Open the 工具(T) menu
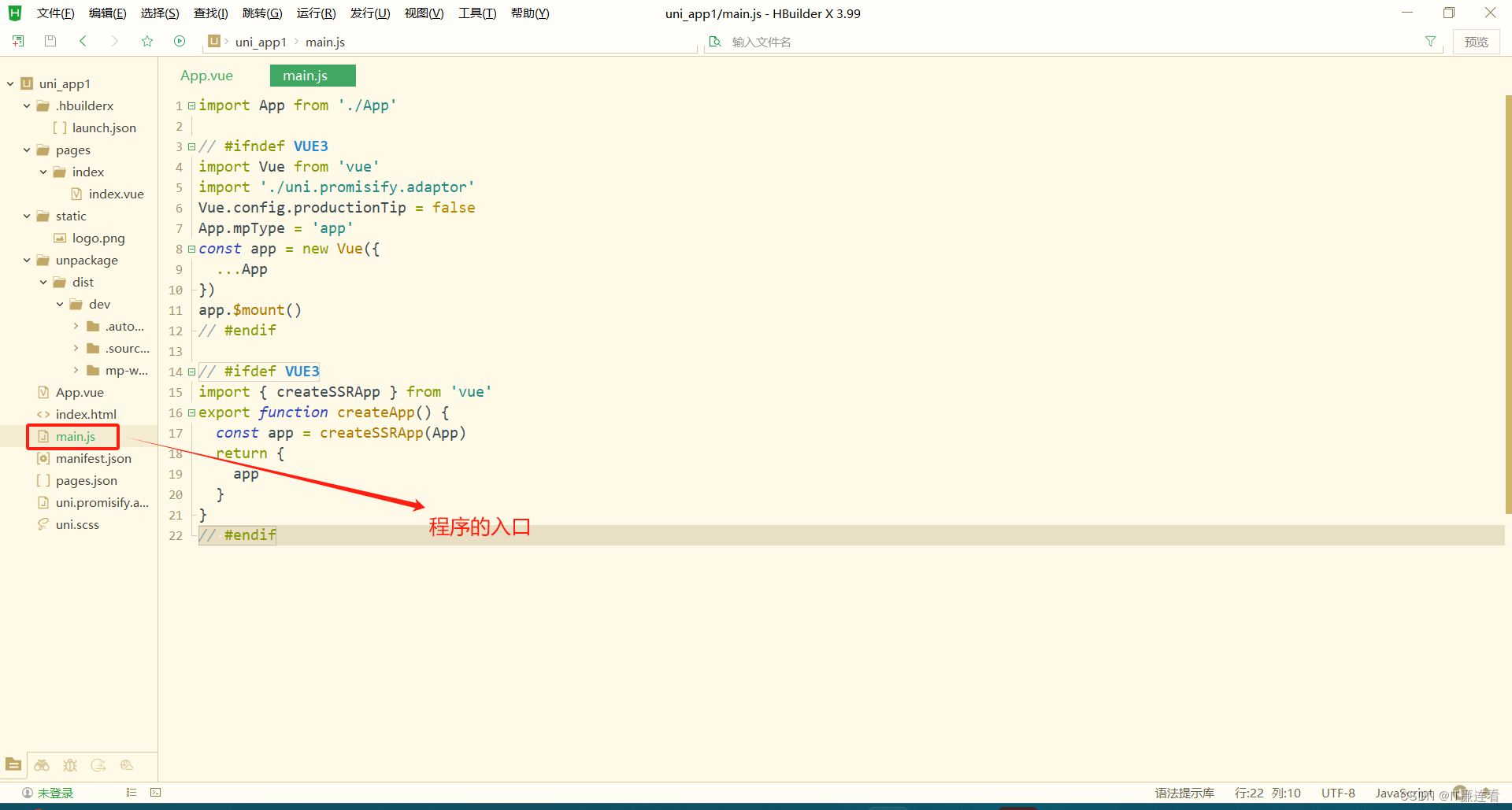This screenshot has width=1512, height=810. click(477, 13)
